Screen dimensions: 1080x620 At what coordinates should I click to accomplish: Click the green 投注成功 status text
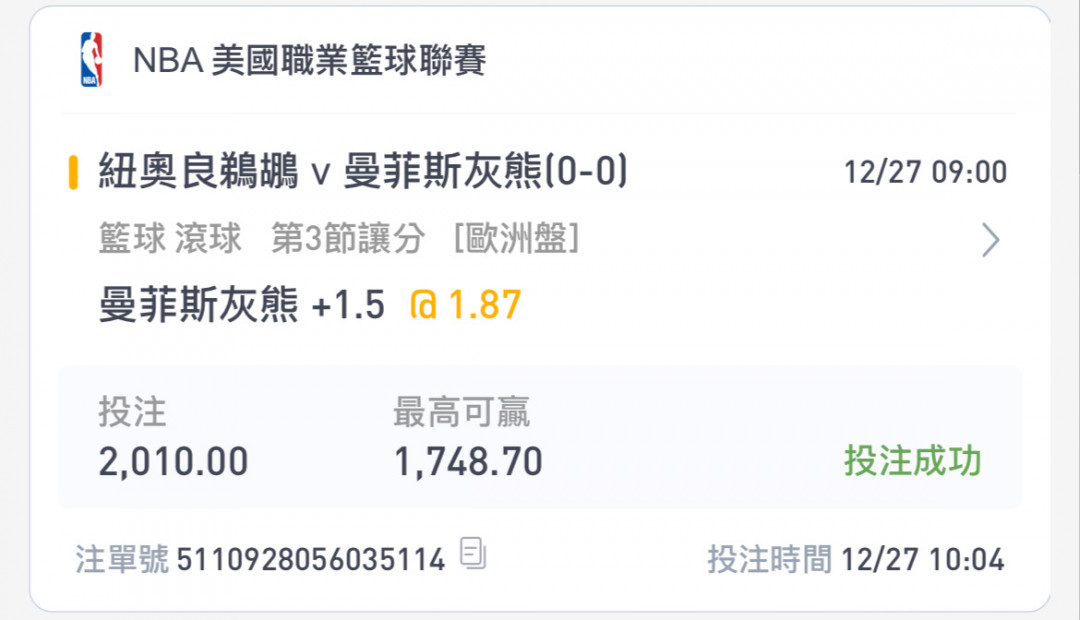pyautogui.click(x=913, y=460)
